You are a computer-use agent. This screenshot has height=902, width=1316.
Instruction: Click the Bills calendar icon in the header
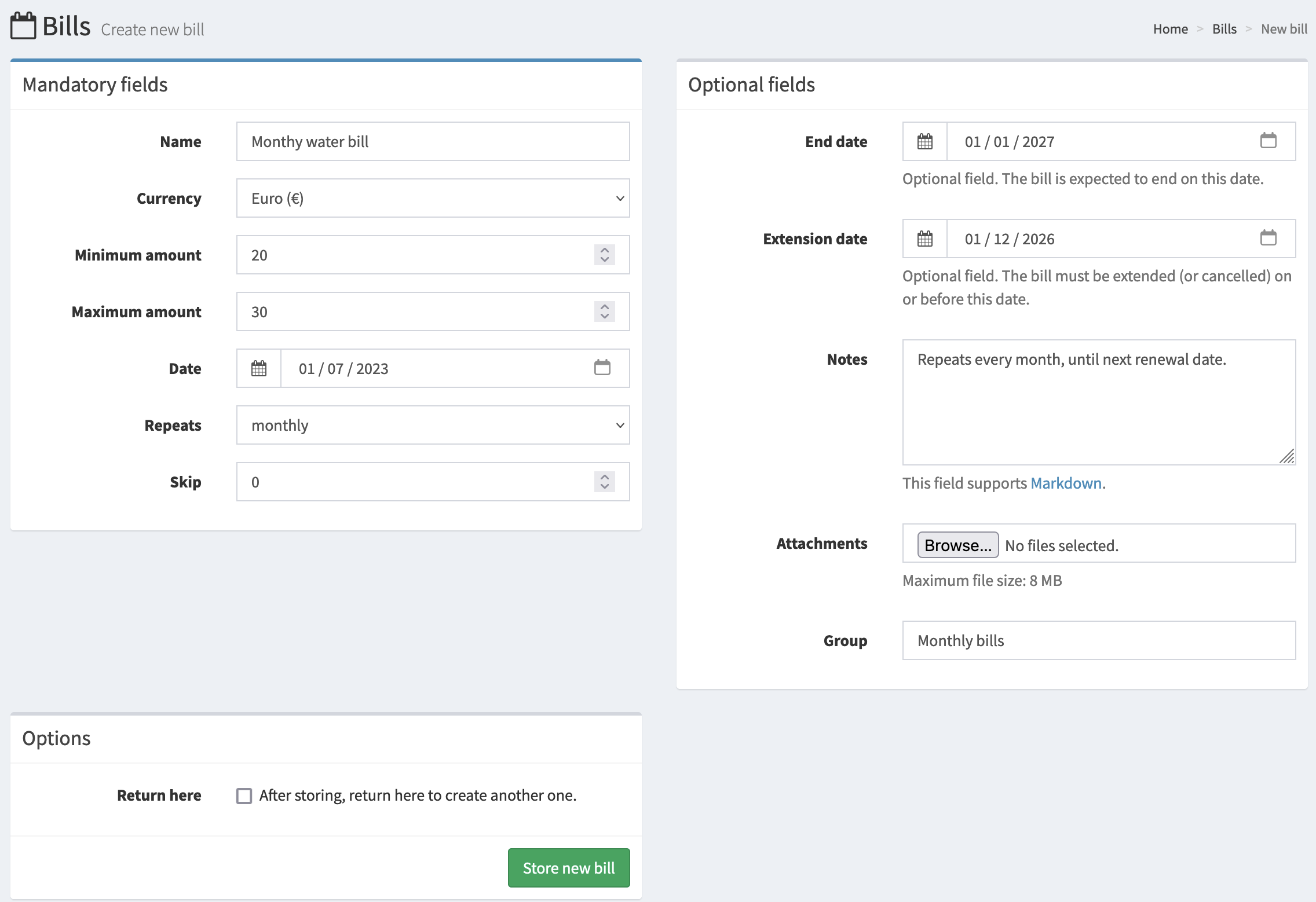pos(23,25)
